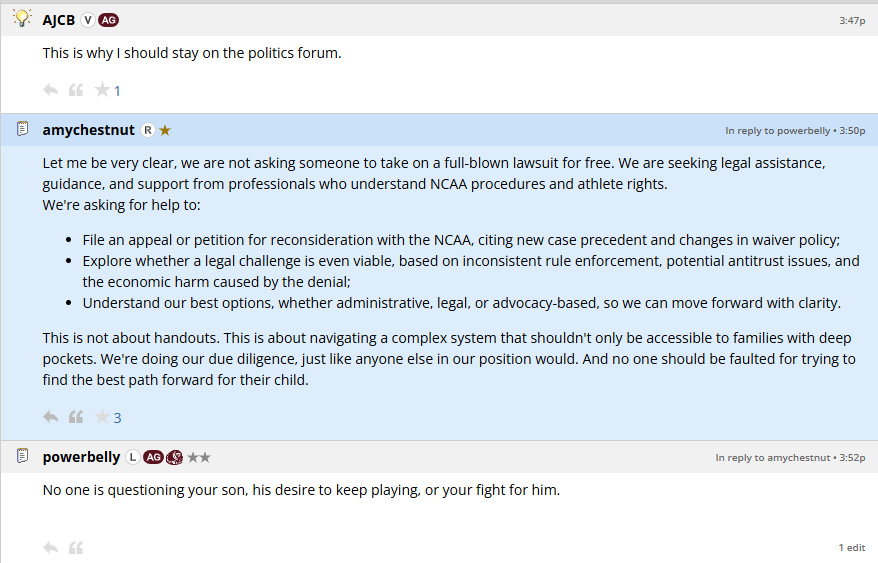This screenshot has width=878, height=563.
Task: Open the amychestnut user profile
Action: point(88,130)
